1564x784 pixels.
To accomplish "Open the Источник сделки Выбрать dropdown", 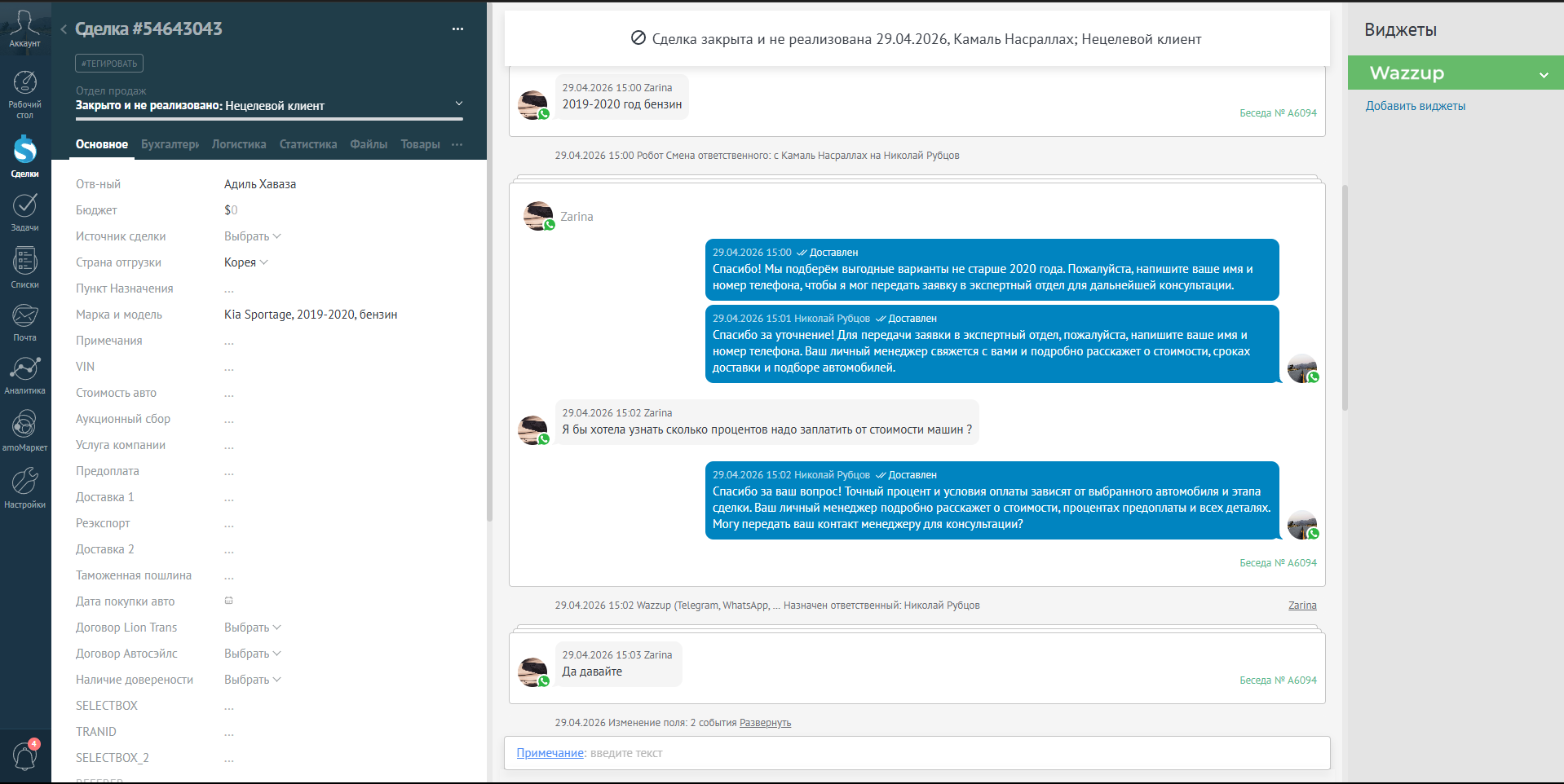I will [253, 236].
